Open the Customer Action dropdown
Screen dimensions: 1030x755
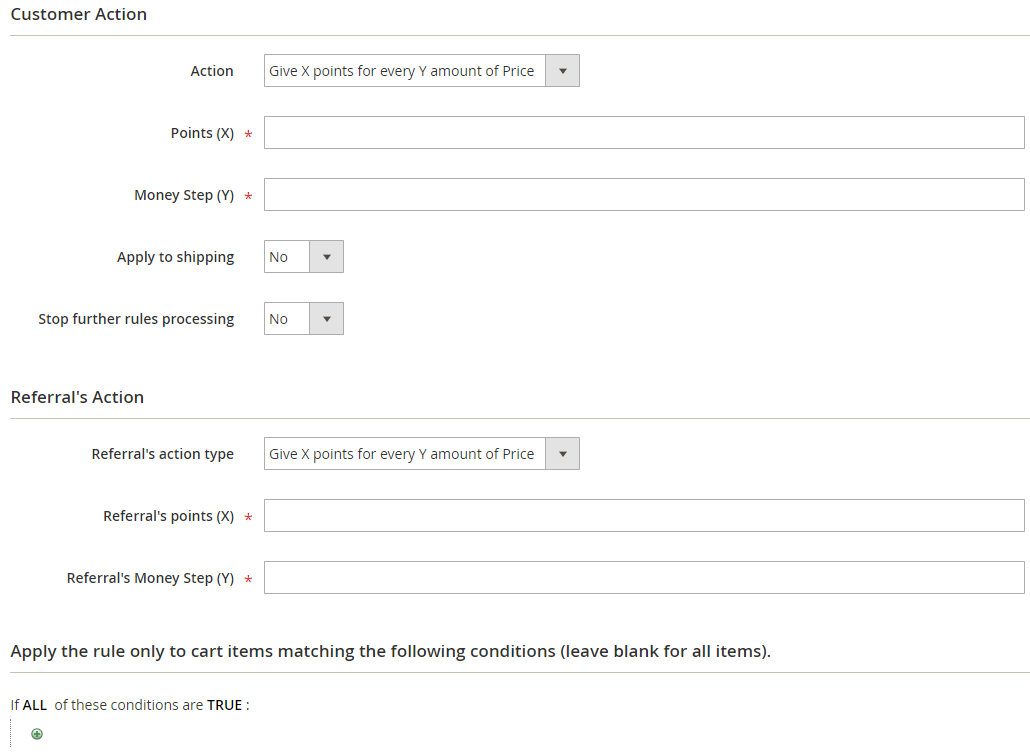[x=421, y=71]
